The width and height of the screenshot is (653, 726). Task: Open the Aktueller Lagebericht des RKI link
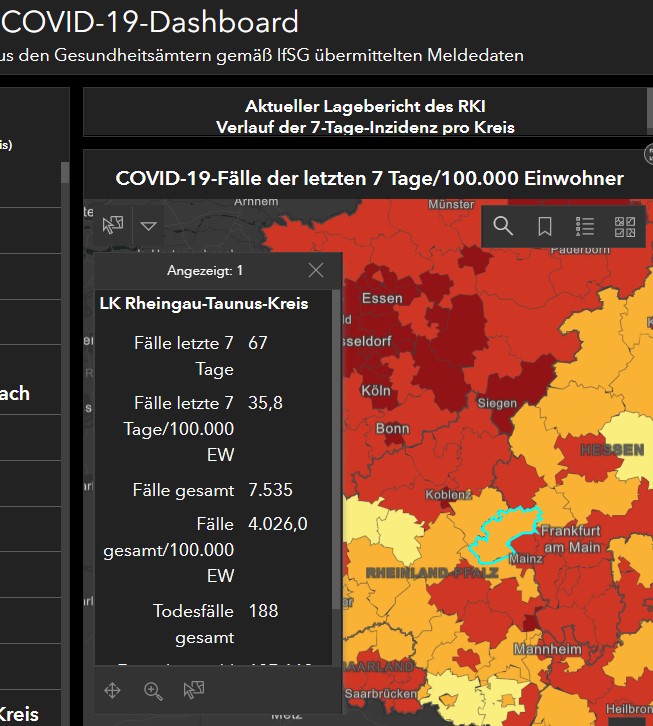click(x=364, y=106)
